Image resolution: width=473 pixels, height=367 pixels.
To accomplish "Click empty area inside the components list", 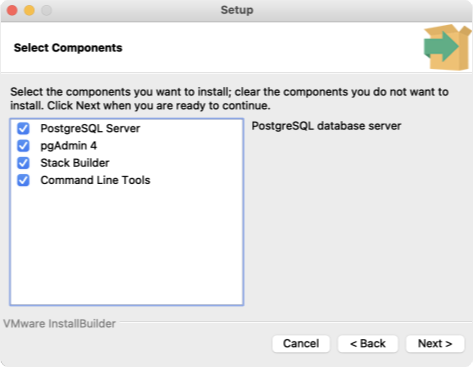I will (x=127, y=247).
